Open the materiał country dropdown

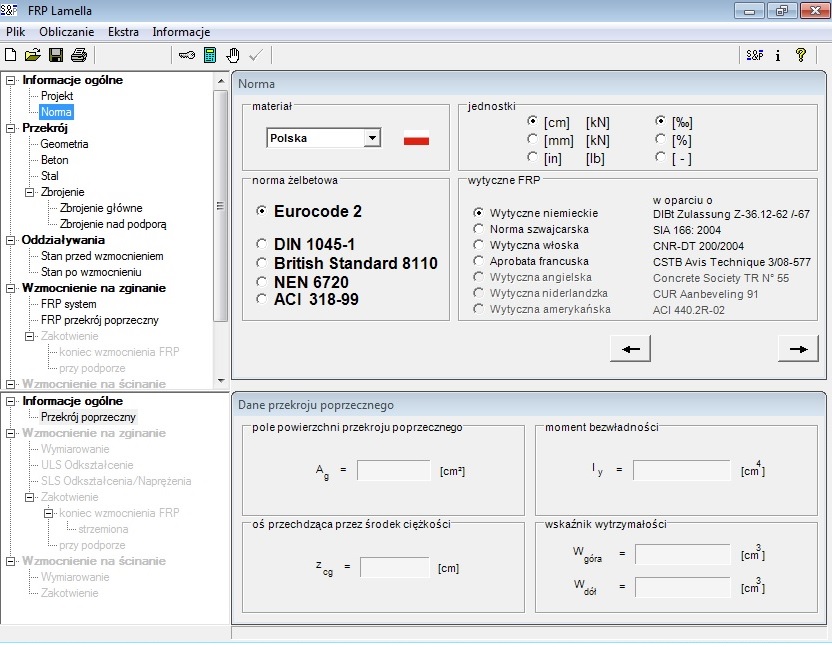[372, 138]
